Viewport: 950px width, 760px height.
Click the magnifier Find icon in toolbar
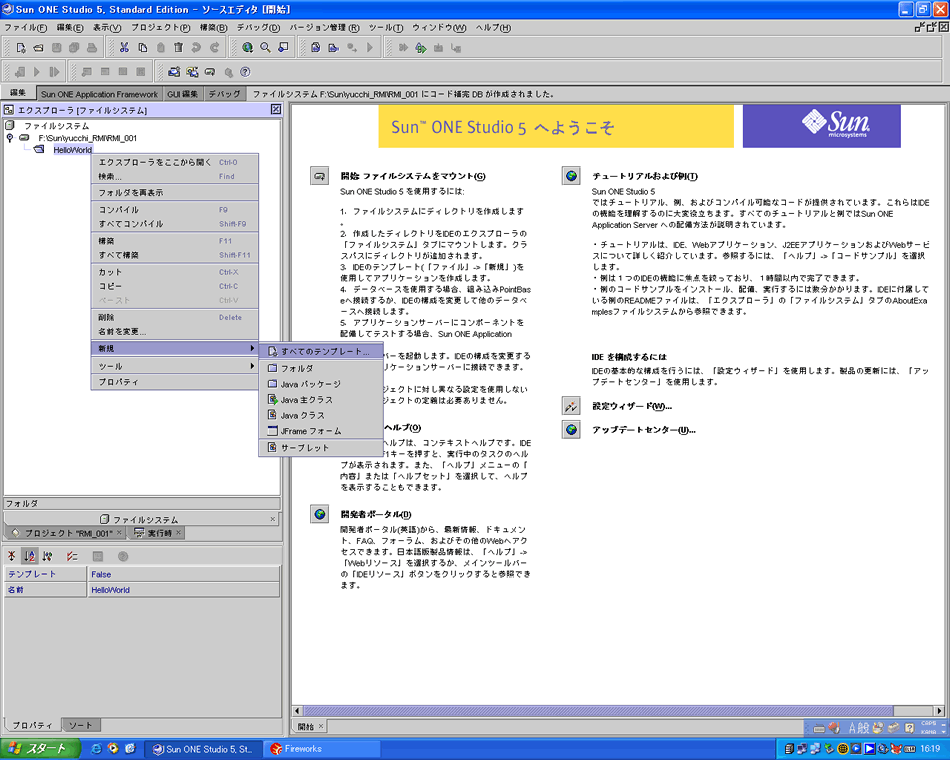[x=265, y=47]
